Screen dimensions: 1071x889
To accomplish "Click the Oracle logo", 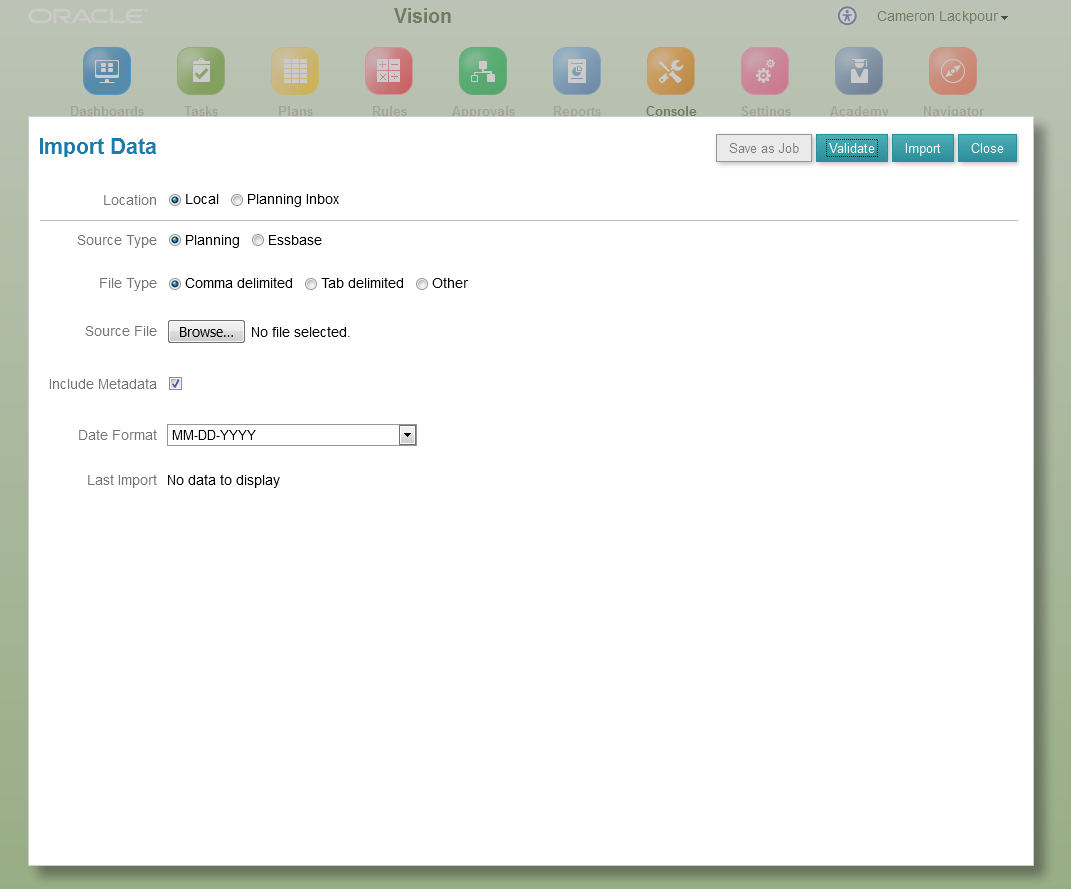I will pos(87,16).
